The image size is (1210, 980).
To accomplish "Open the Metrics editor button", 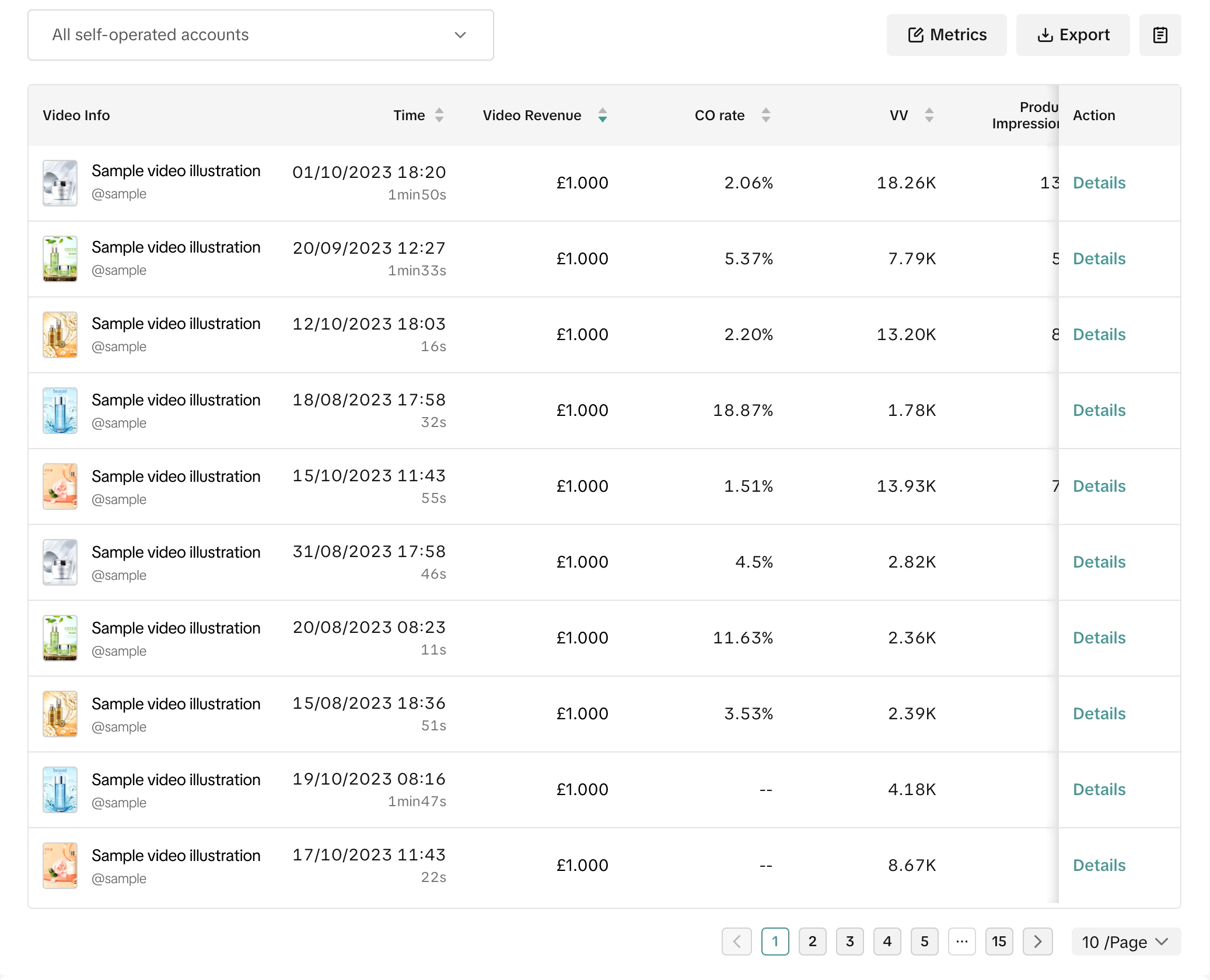I will [x=946, y=35].
